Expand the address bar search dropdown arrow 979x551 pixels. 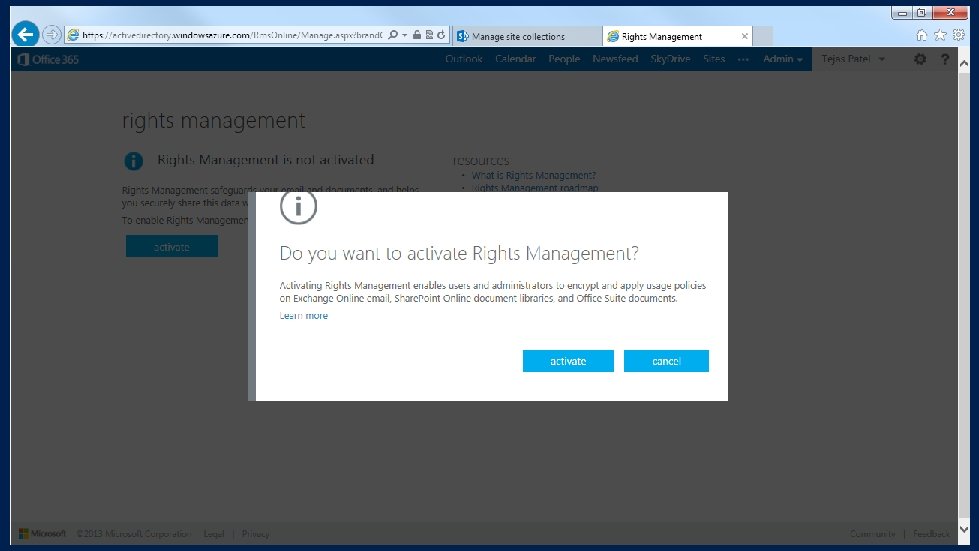[x=405, y=35]
